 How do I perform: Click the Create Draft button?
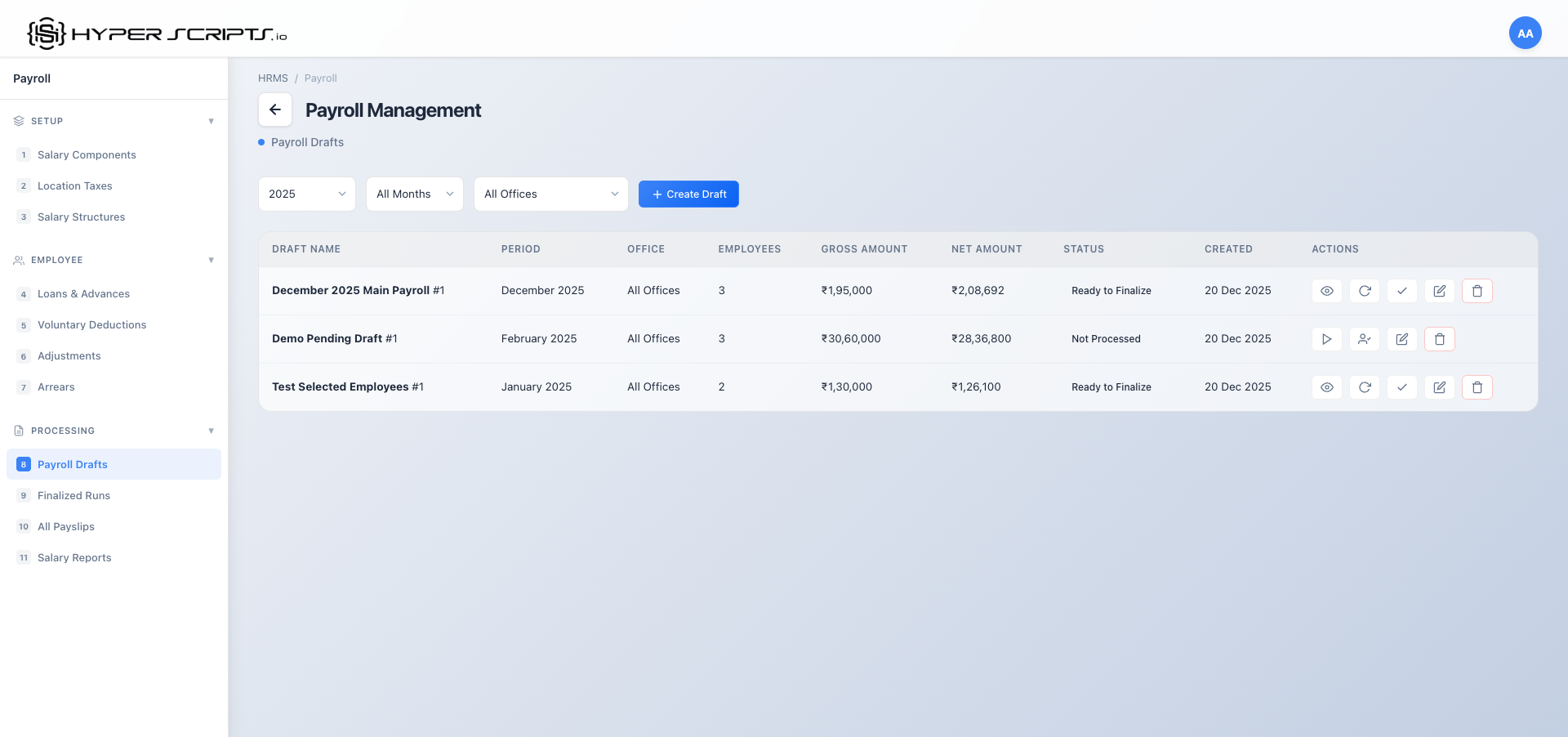point(688,194)
